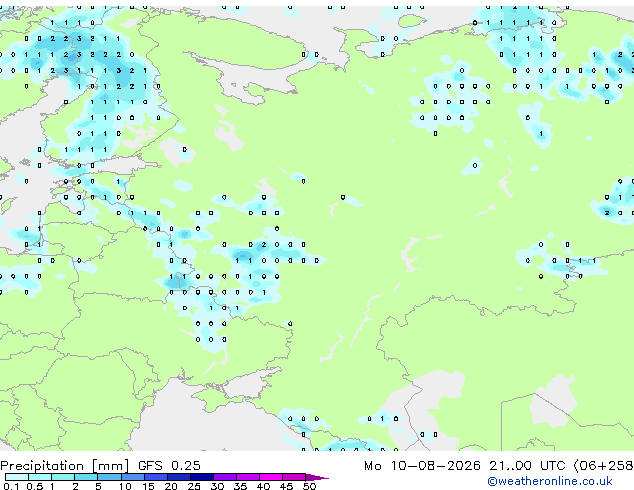Click the arrow tip beyond 50 mm
Screen dimensions: 634x490
(x=317, y=477)
